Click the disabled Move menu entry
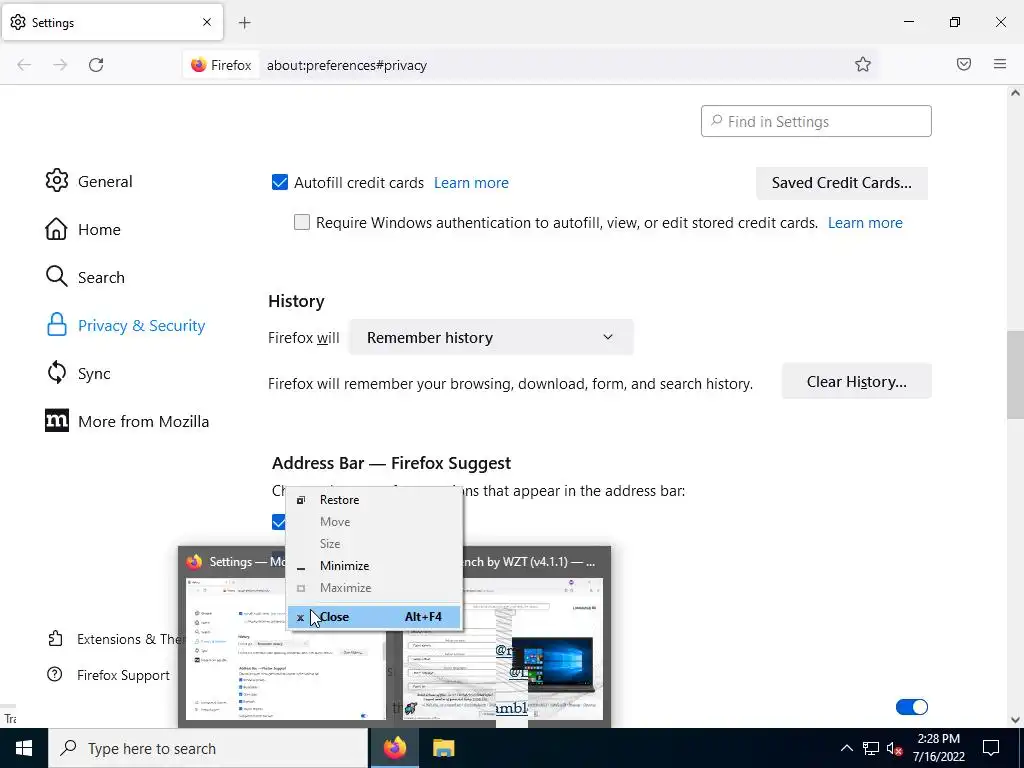The height and width of the screenshot is (768, 1024). click(374, 522)
